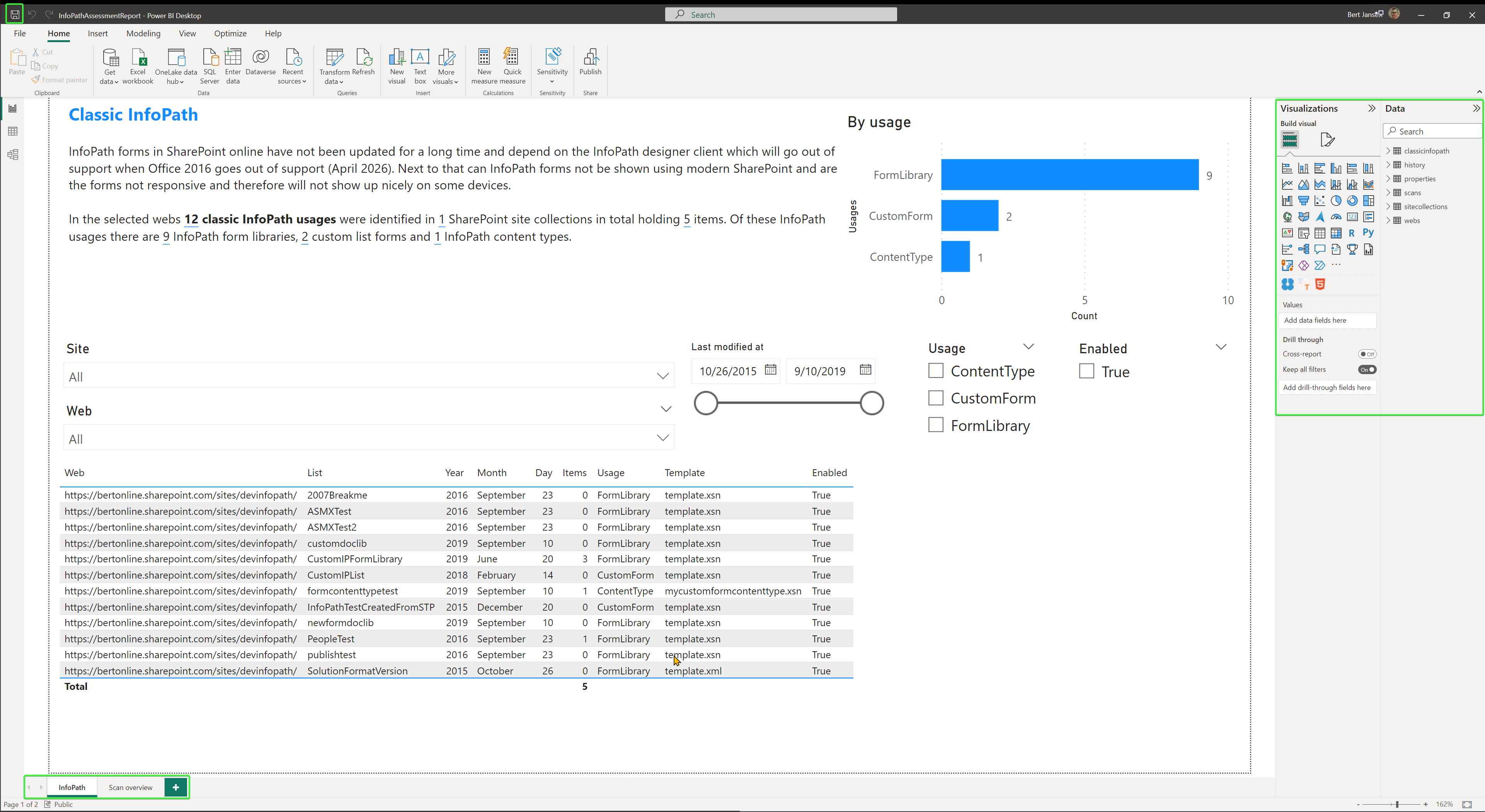1485x812 pixels.
Task: Open Recent sources list
Action: (292, 66)
